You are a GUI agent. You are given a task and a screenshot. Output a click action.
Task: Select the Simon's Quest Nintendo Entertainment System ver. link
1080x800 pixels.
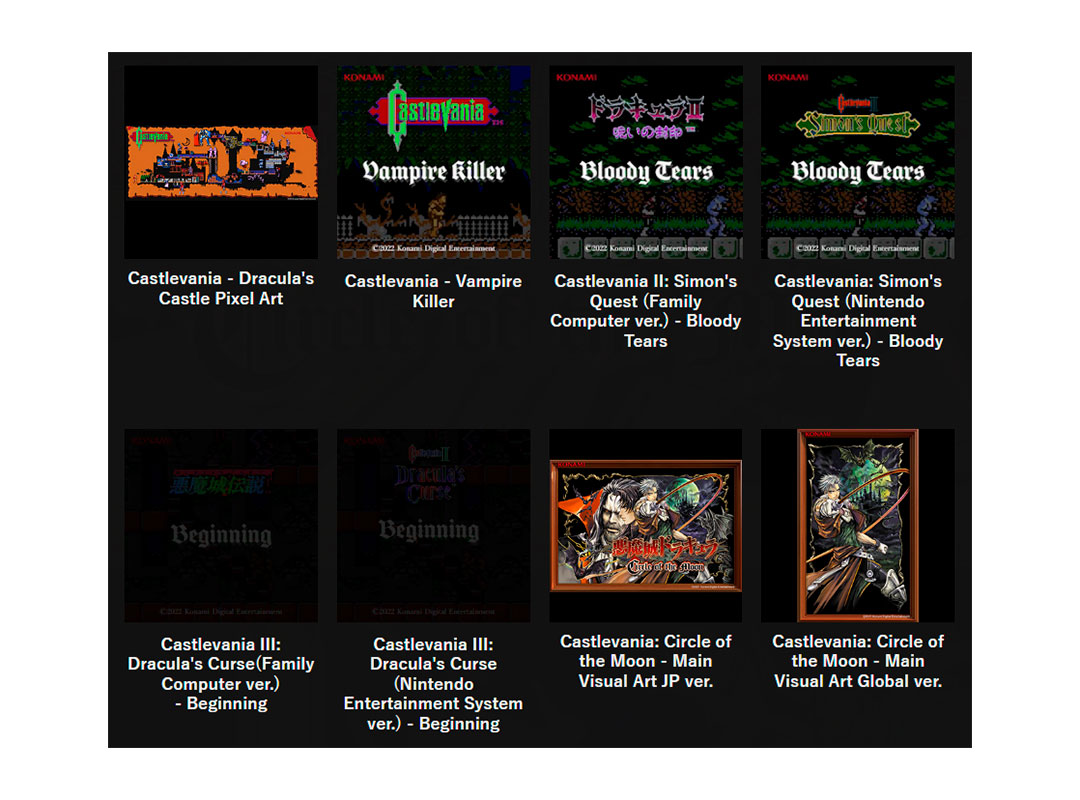pos(858,320)
